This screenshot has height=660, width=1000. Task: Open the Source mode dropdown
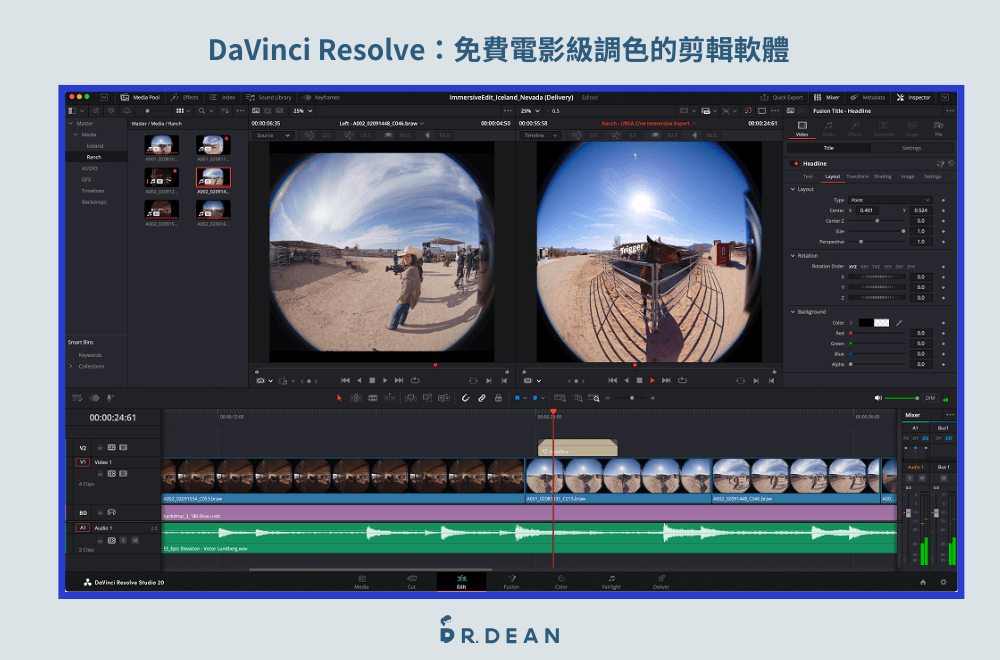coord(273,135)
